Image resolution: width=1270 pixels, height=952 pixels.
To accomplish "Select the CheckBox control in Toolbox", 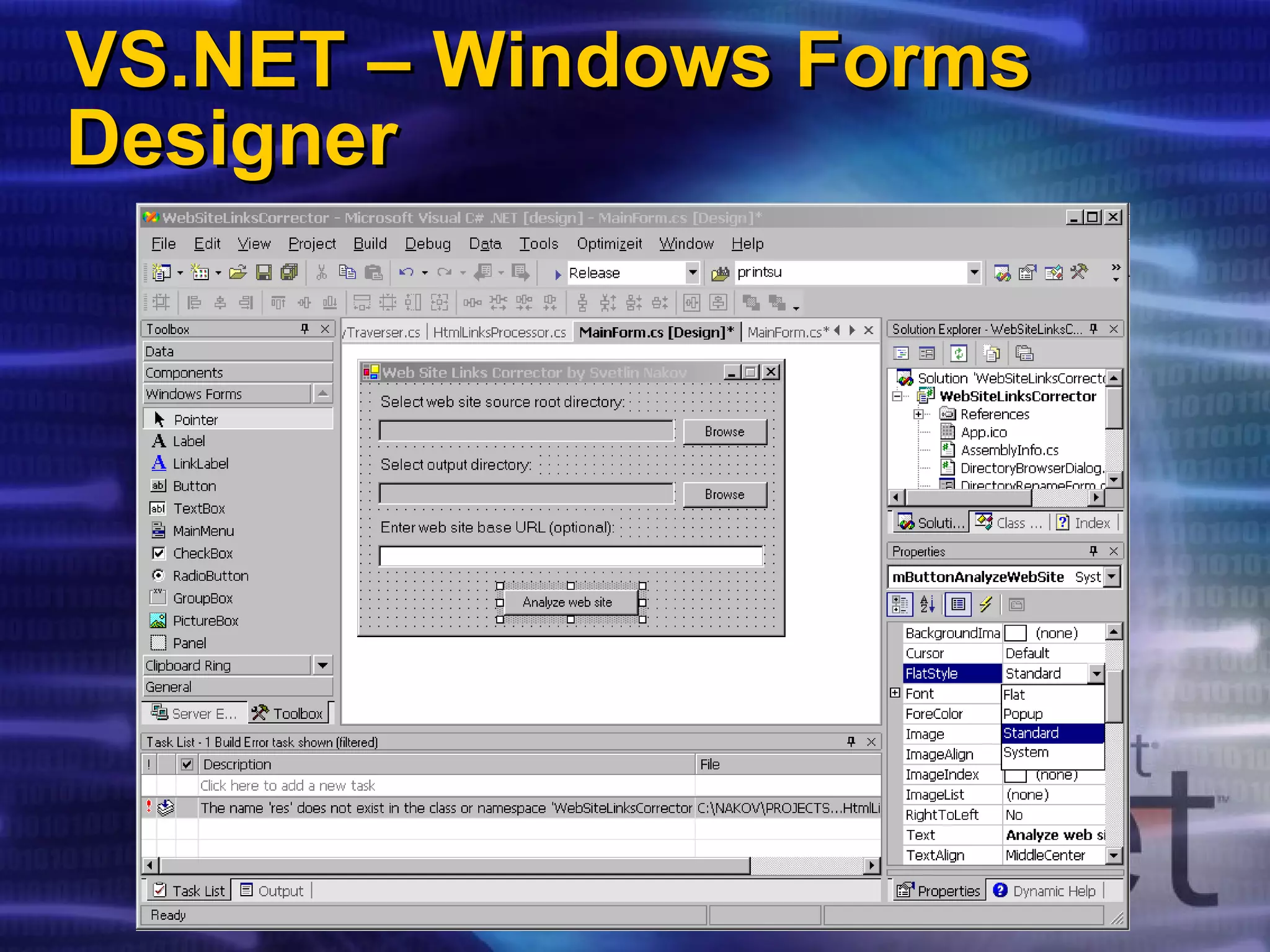I will click(x=203, y=553).
